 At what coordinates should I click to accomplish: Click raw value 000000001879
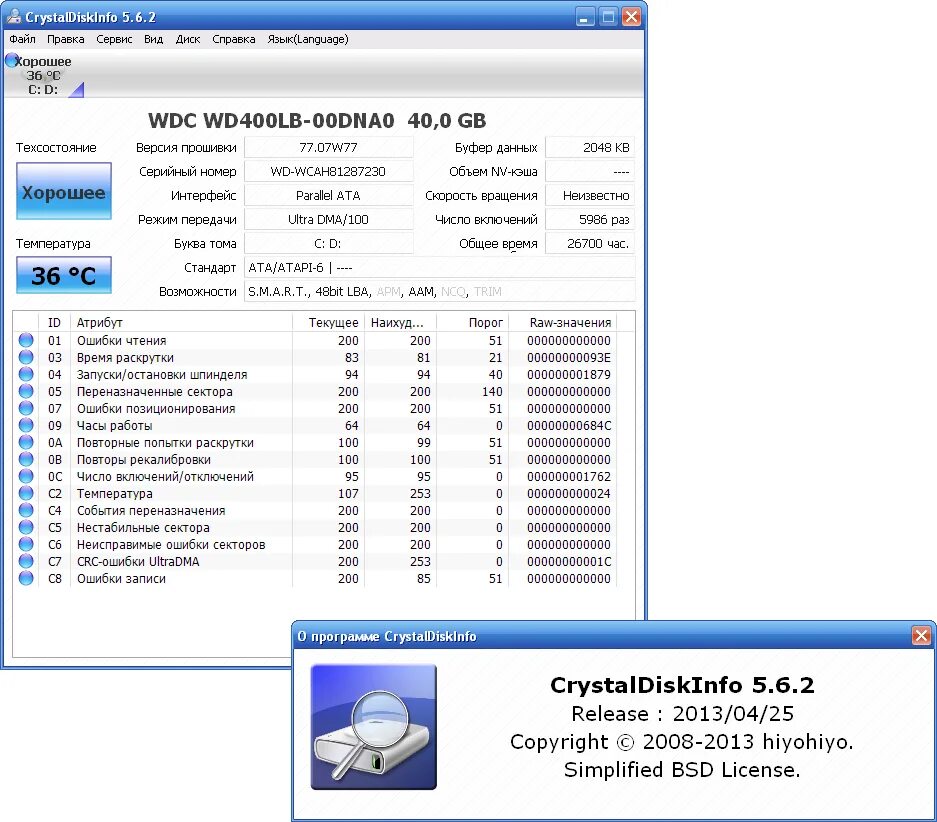[569, 375]
